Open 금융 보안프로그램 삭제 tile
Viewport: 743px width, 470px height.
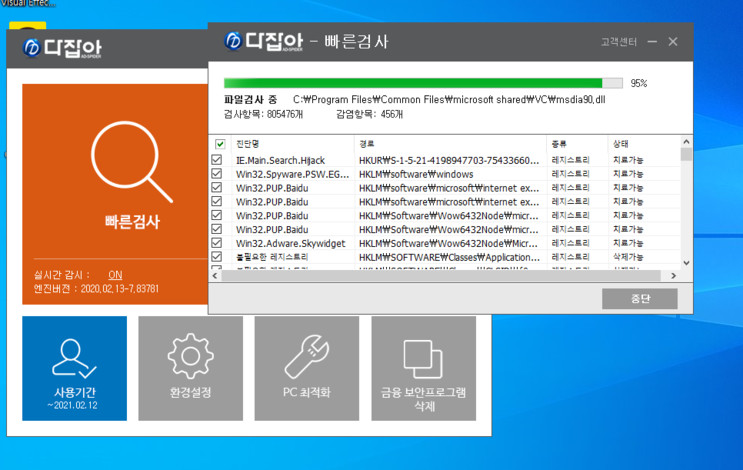pyautogui.click(x=424, y=368)
